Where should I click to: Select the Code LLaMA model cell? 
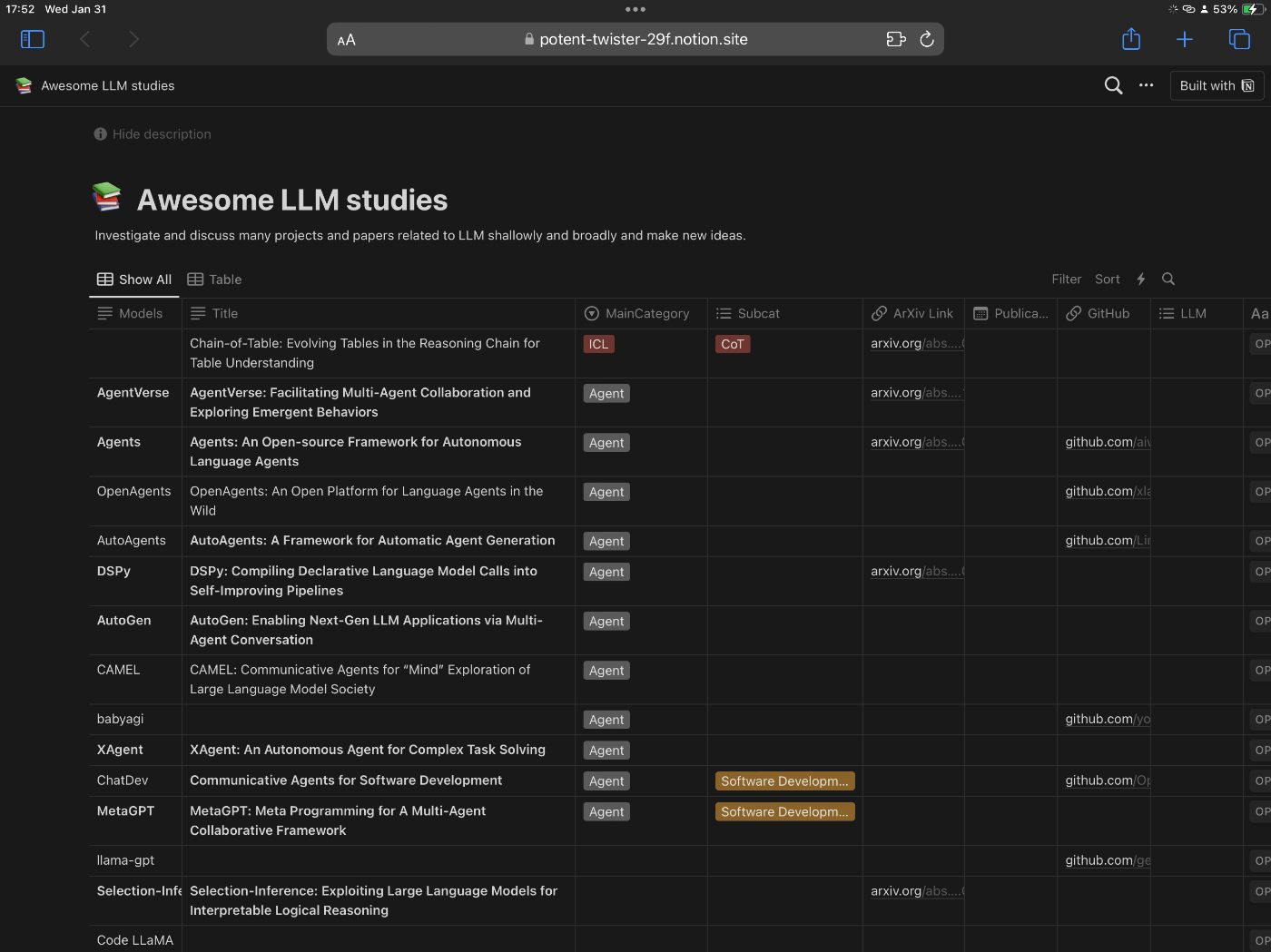pos(135,939)
